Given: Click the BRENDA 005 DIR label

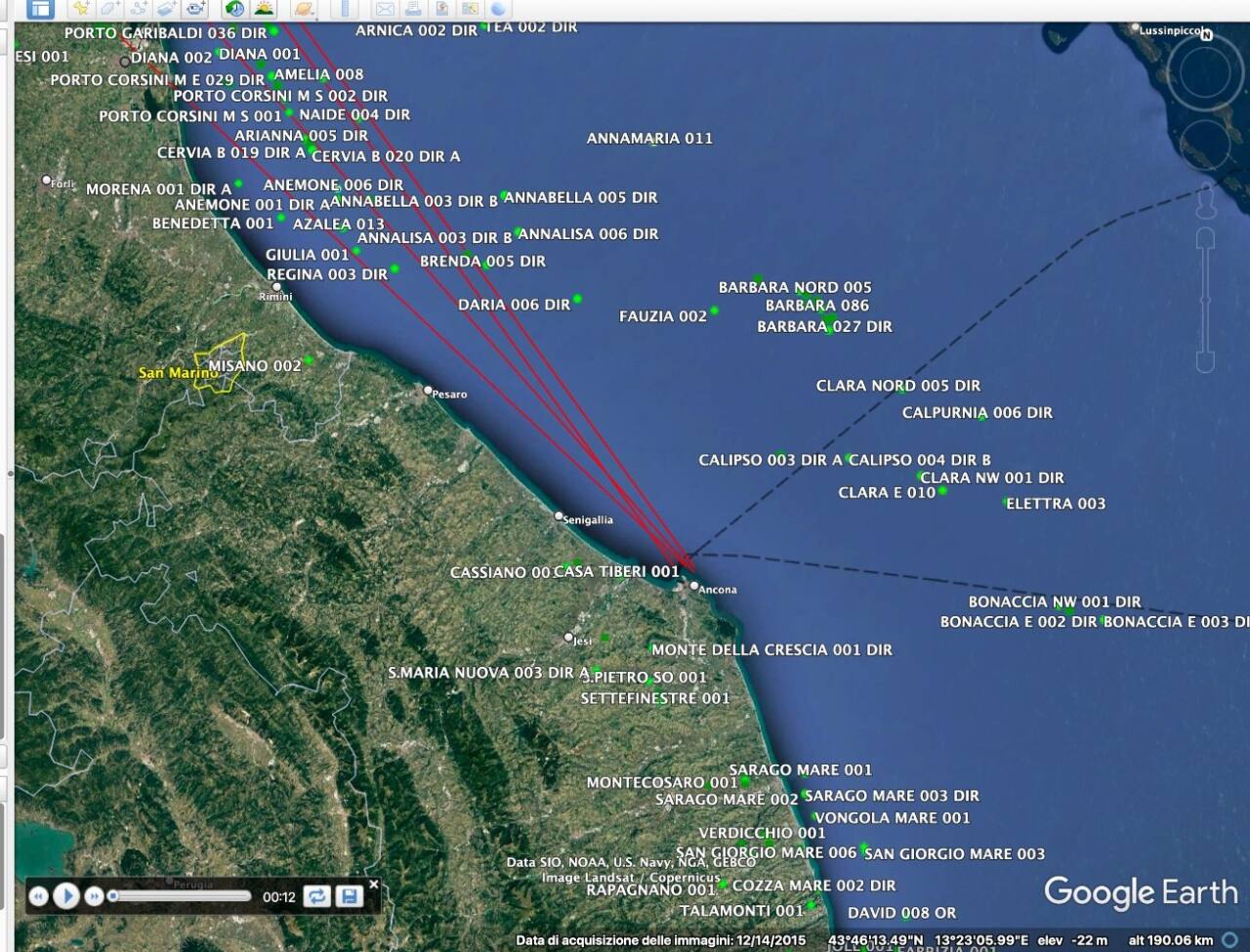Looking at the screenshot, I should click(x=482, y=262).
